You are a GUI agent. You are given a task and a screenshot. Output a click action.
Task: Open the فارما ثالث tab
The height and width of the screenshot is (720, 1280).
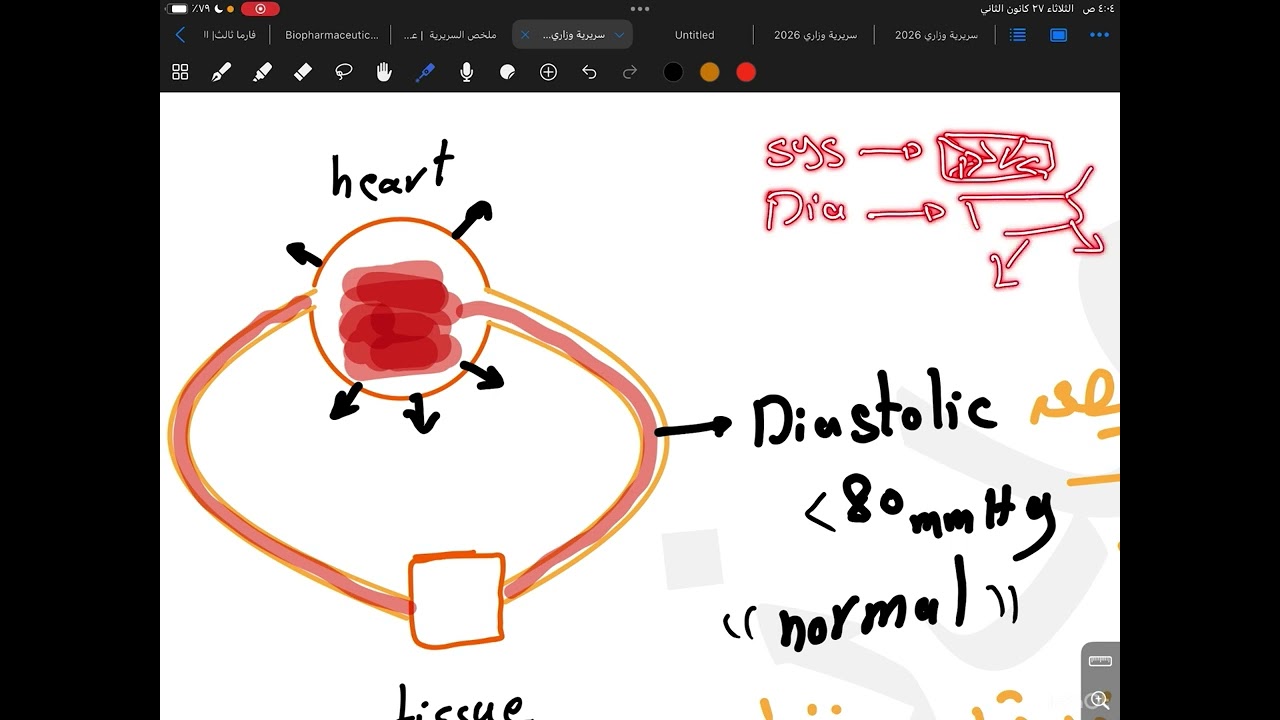coord(229,35)
